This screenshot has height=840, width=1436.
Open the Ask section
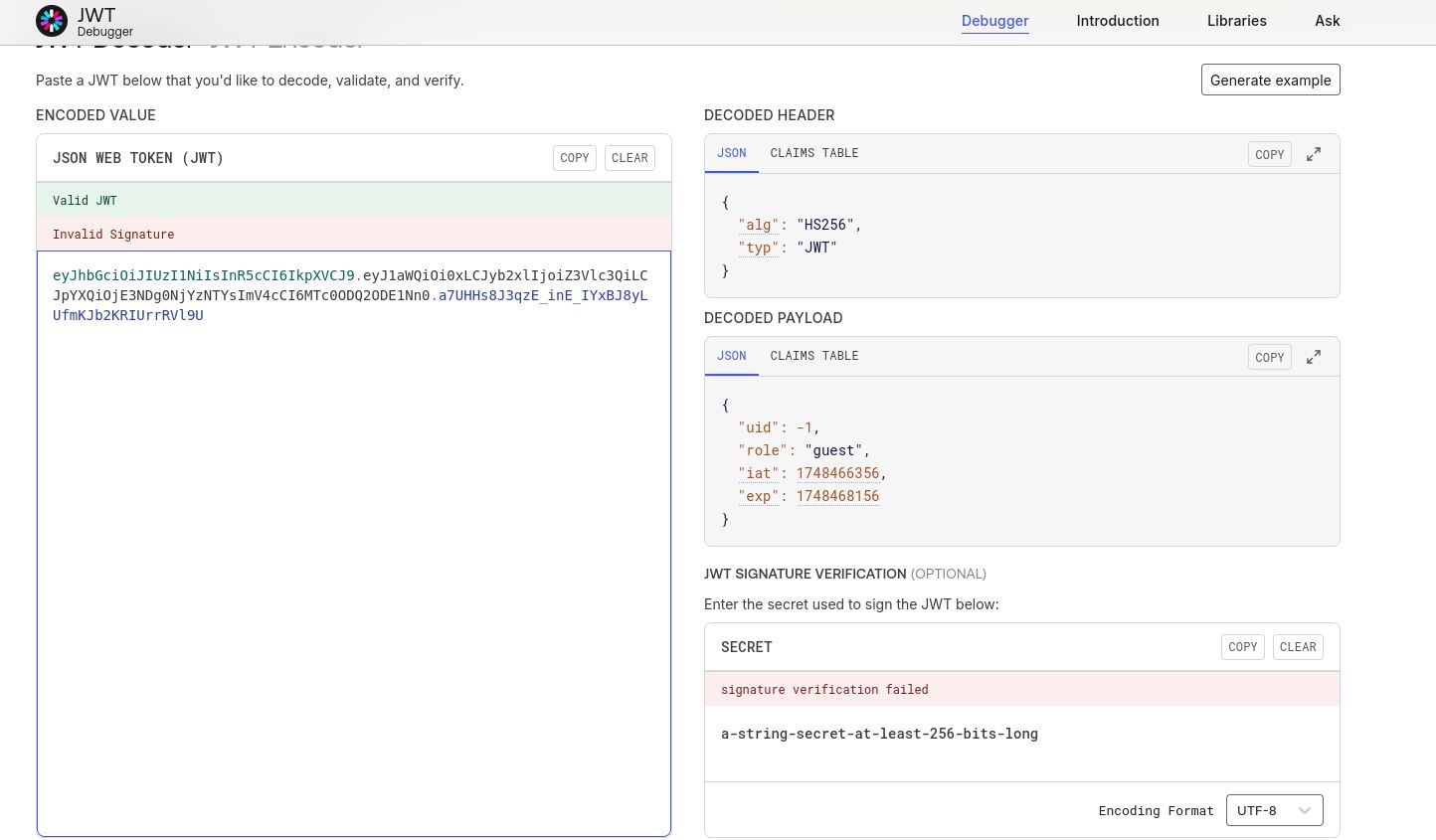(1328, 20)
